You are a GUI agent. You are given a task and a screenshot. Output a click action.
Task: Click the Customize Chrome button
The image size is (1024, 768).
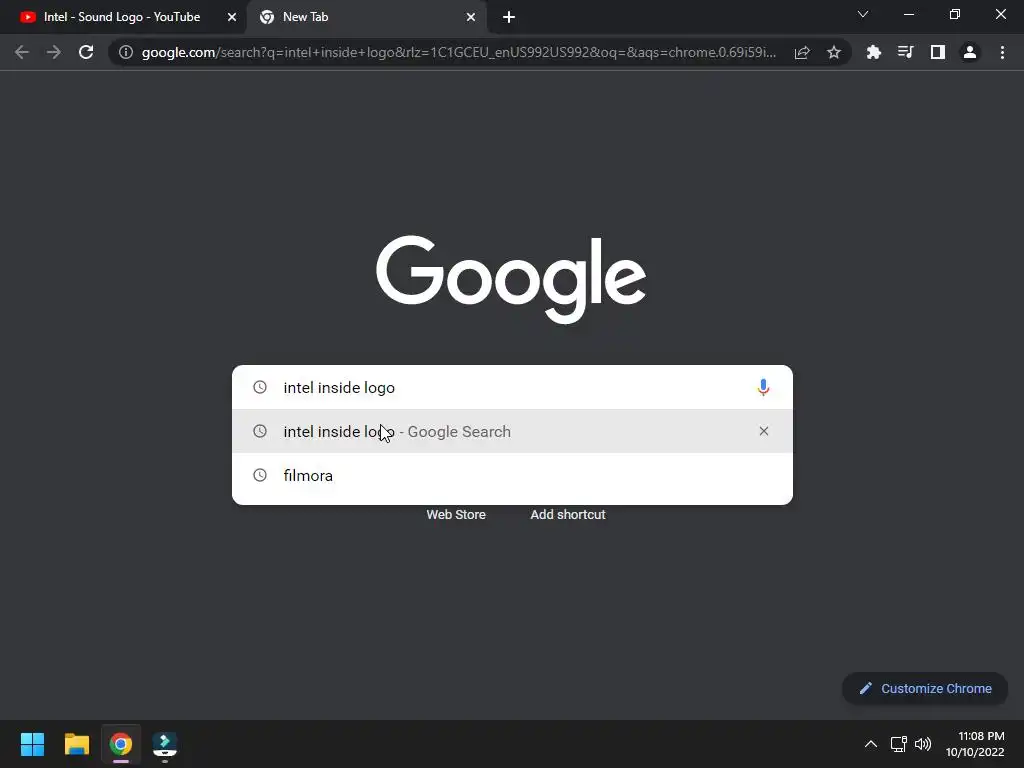coord(925,688)
